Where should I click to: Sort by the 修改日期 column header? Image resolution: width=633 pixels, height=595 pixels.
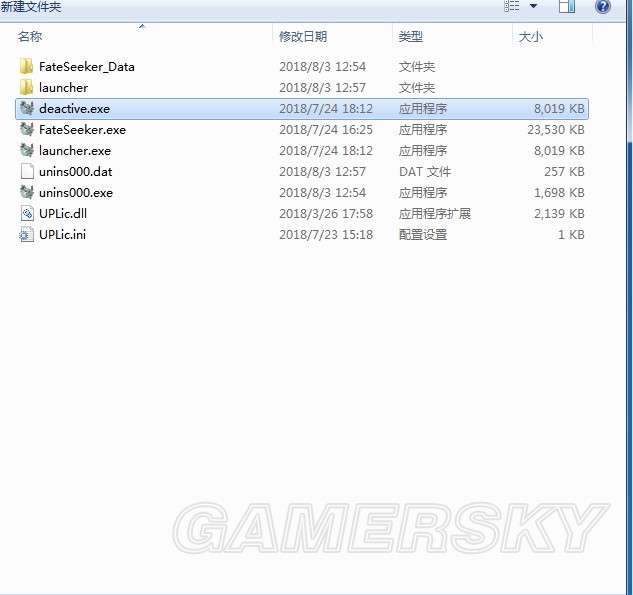point(302,37)
